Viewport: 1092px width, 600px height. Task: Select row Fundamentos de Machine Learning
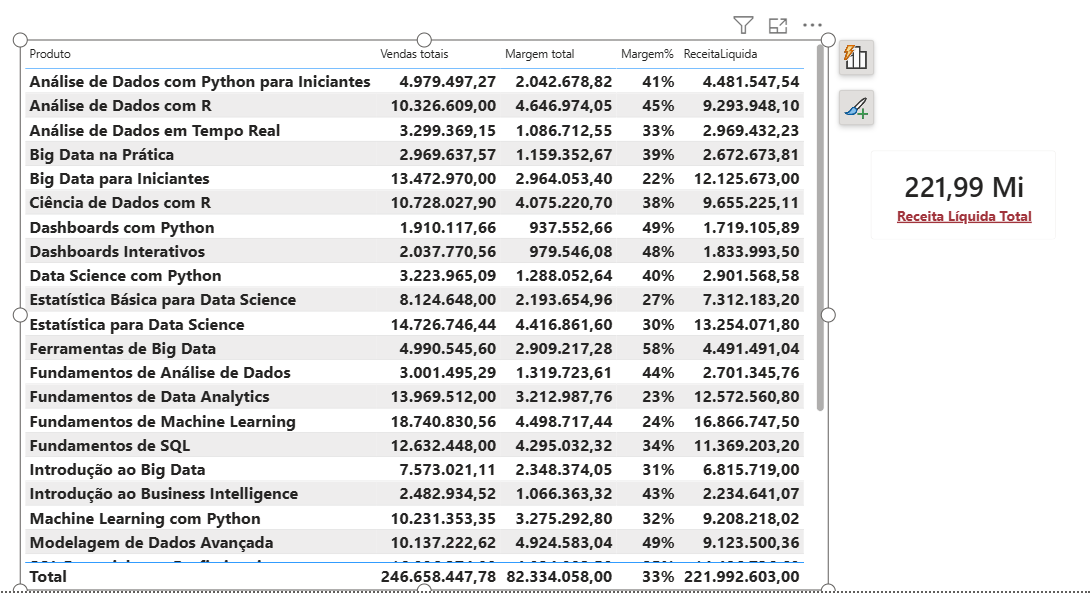(x=414, y=421)
